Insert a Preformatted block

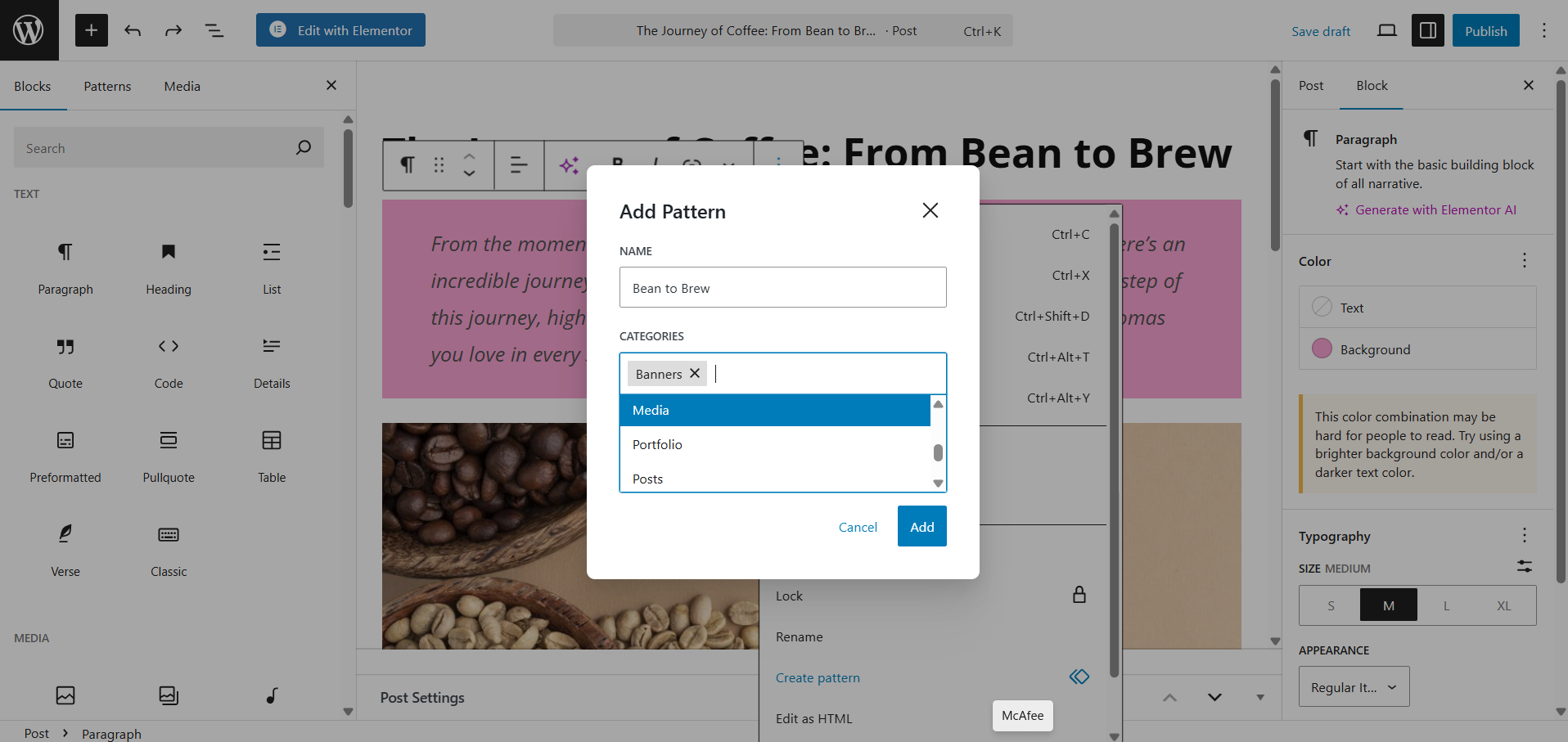(65, 456)
